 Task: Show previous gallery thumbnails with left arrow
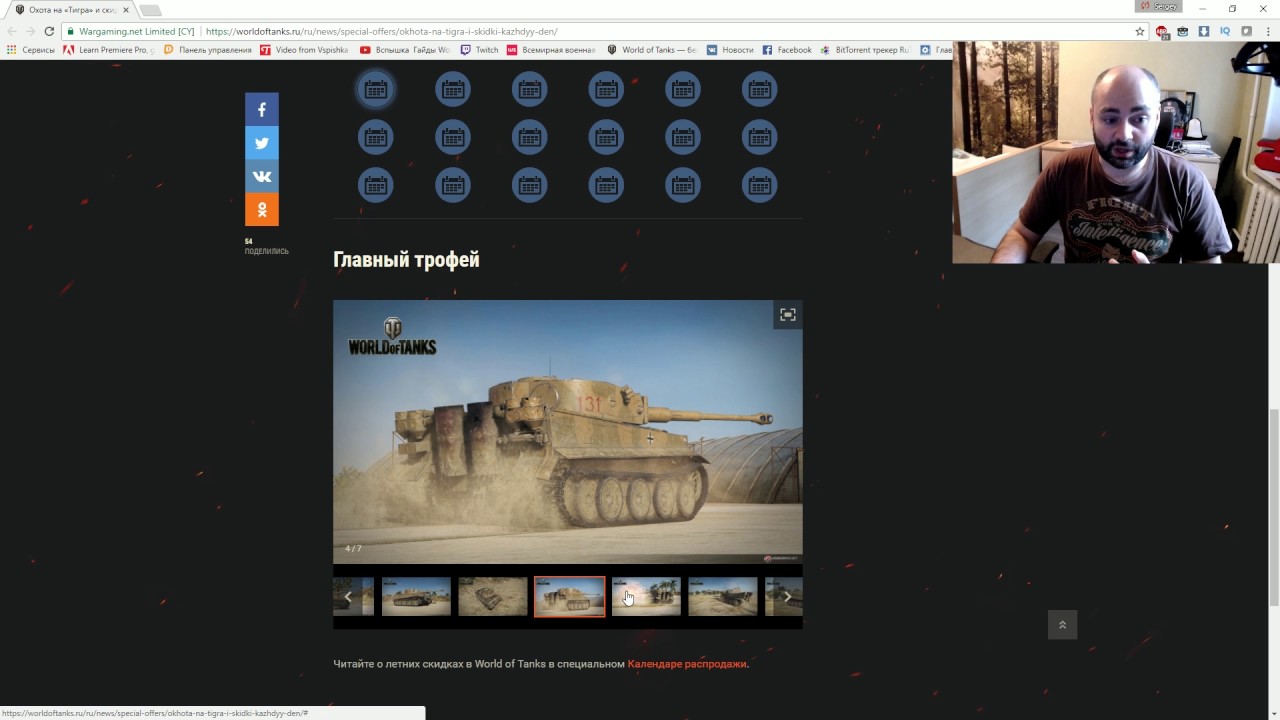348,597
